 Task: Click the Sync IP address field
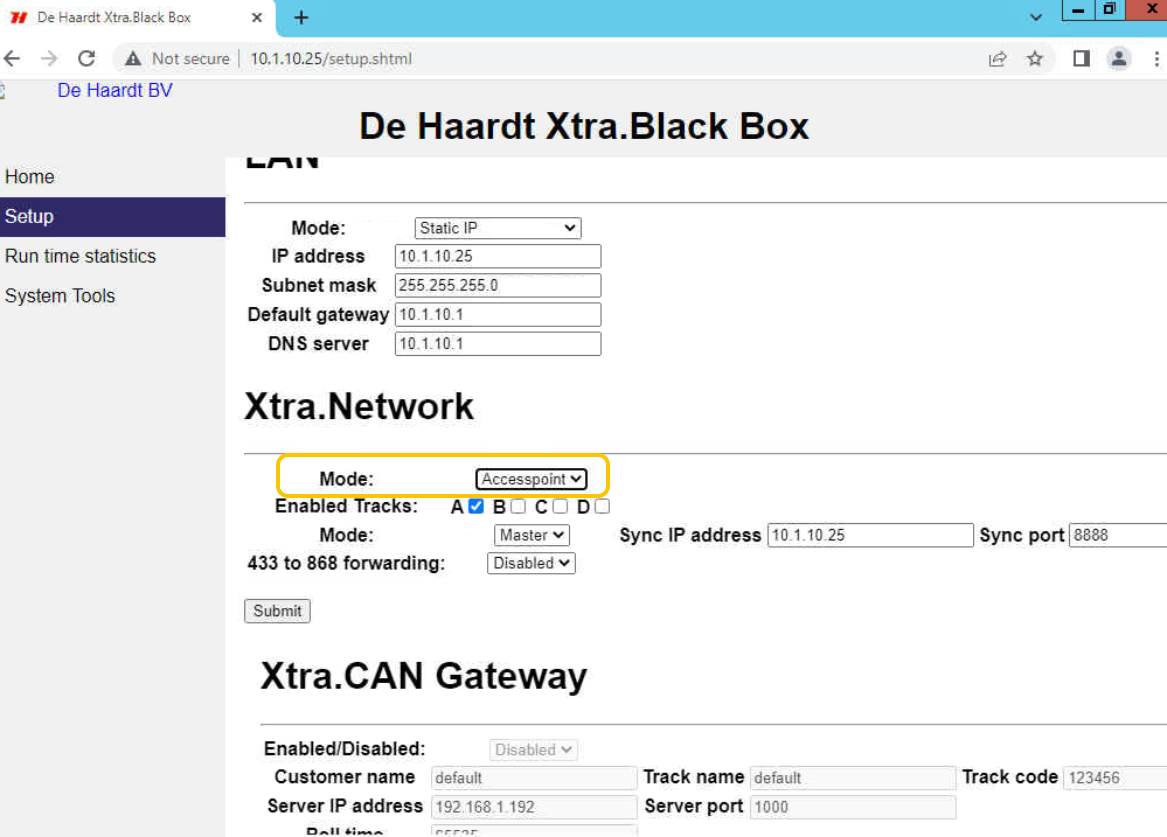(x=870, y=535)
